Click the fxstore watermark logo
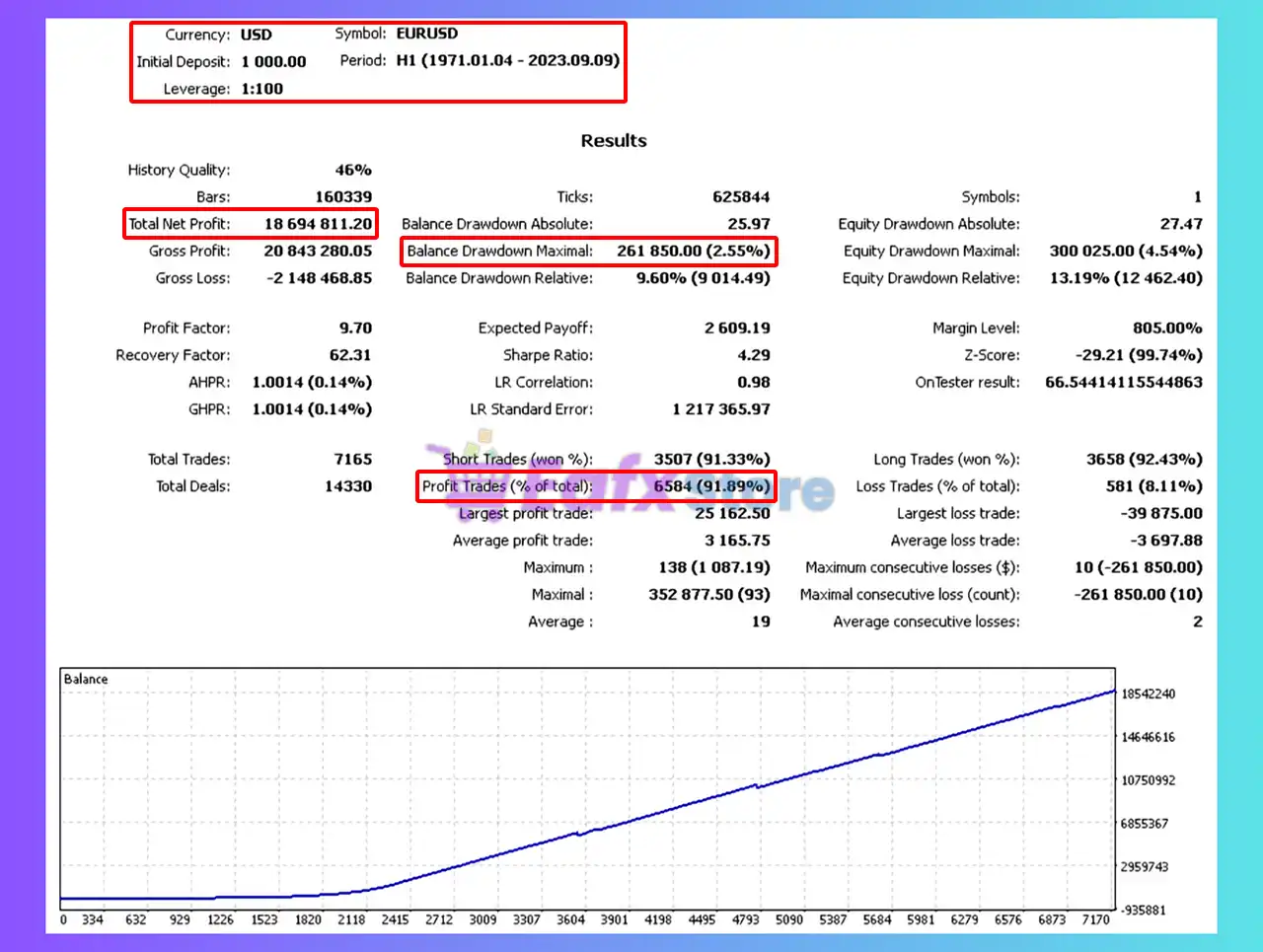 click(x=631, y=490)
